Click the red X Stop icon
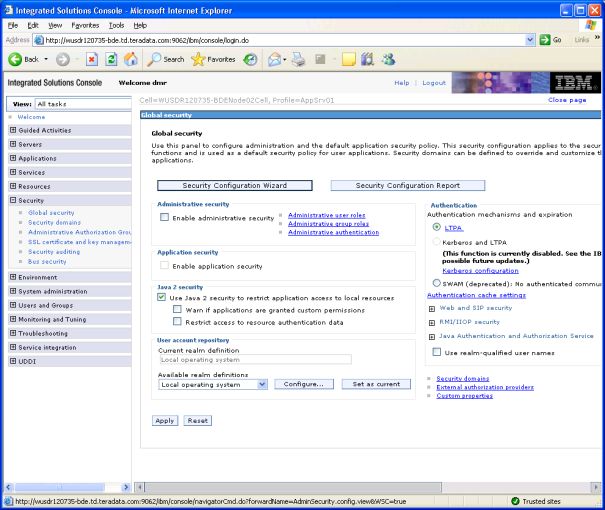Viewport: 605px width, 510px height. click(x=91, y=59)
